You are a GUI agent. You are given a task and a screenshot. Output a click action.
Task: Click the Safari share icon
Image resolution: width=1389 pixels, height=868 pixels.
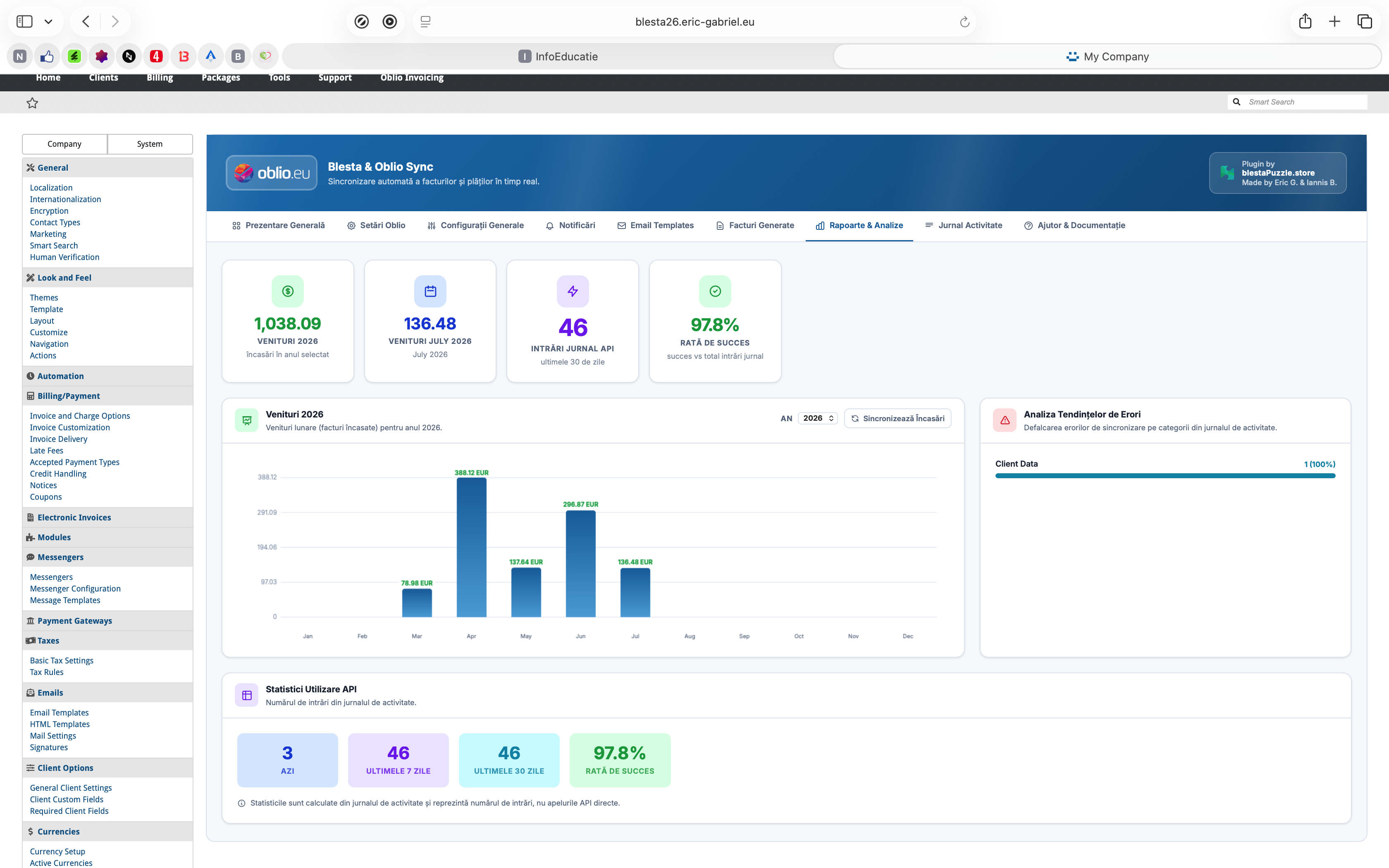[1305, 21]
